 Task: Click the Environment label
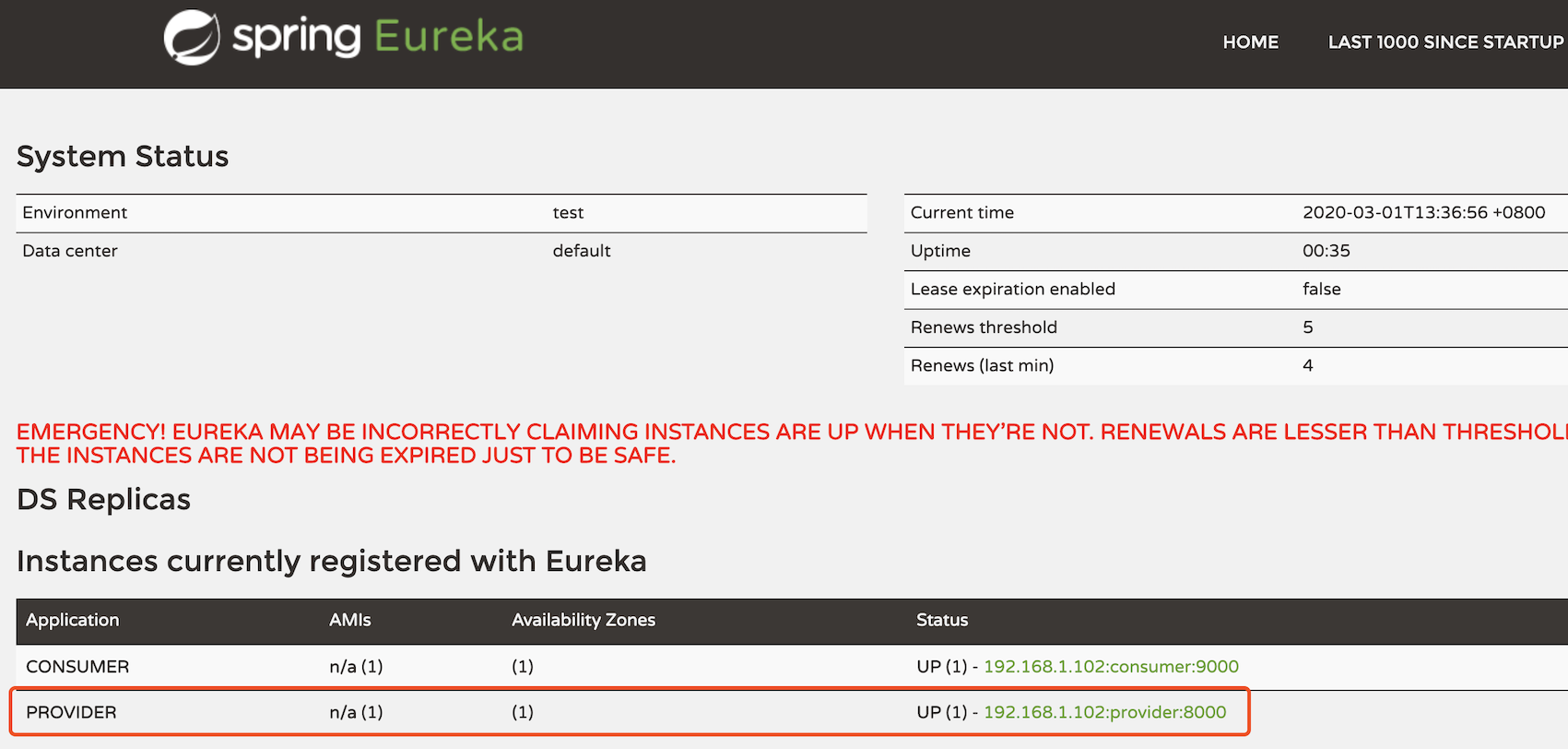(75, 213)
